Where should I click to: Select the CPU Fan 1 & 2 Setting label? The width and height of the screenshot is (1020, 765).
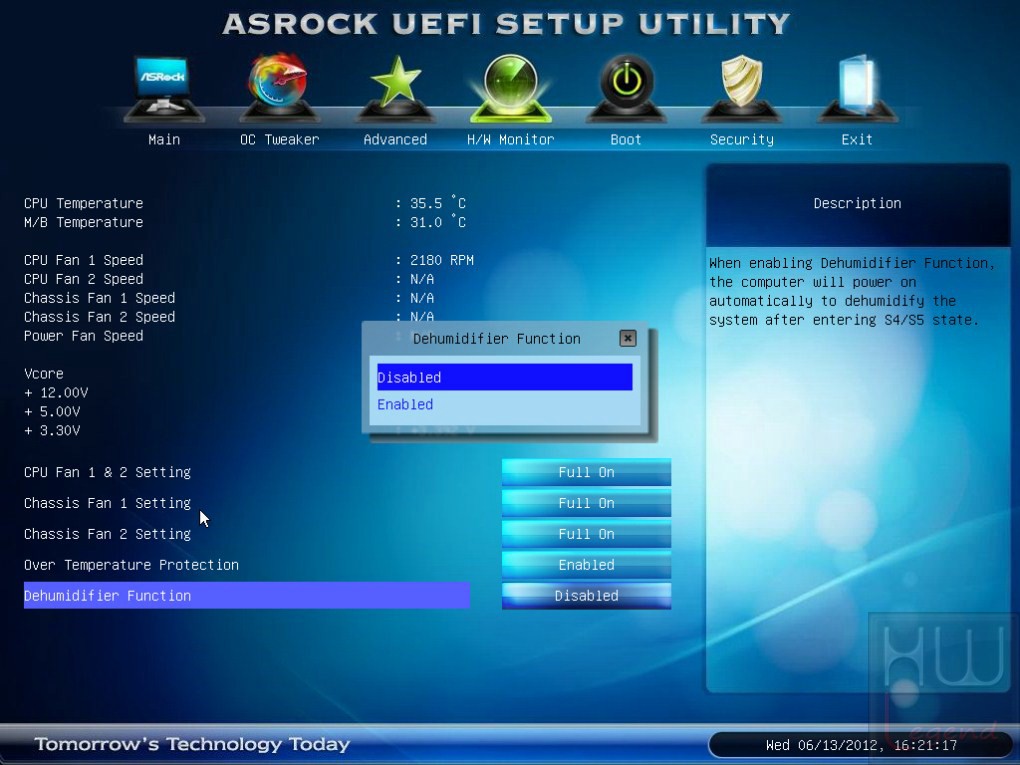point(107,472)
